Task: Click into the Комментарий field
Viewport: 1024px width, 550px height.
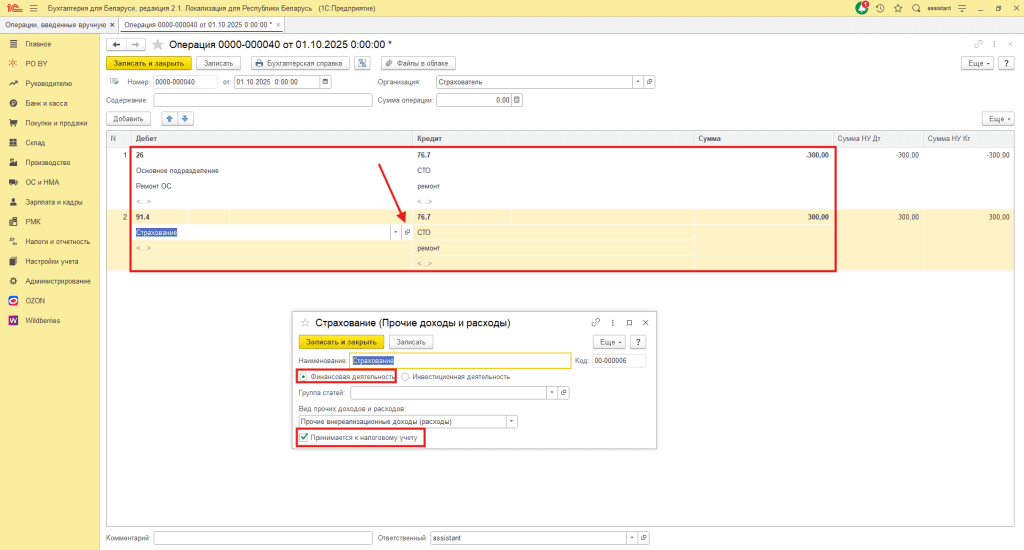Action: 263,538
